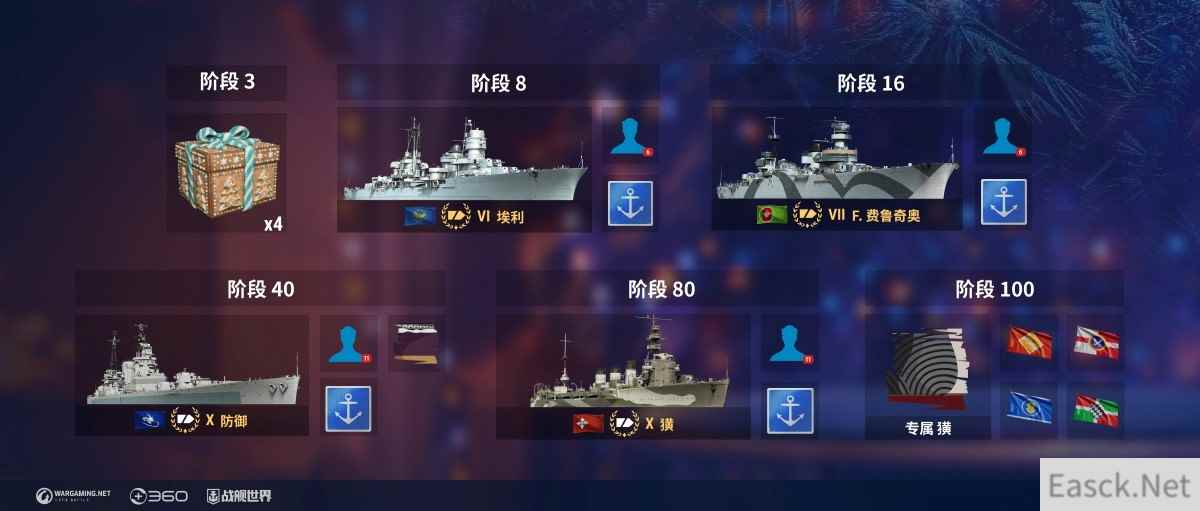Click the 360 logo at bottom

[159, 495]
